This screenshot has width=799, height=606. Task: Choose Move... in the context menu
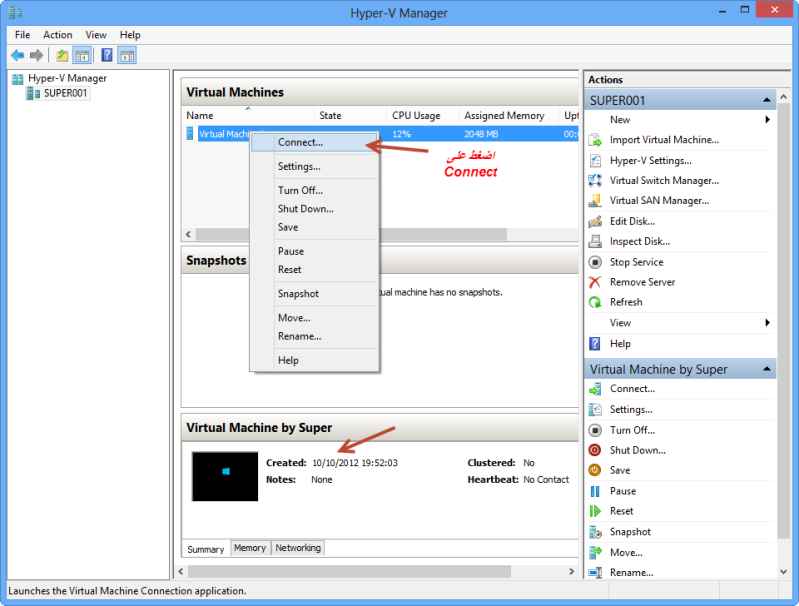(x=314, y=318)
